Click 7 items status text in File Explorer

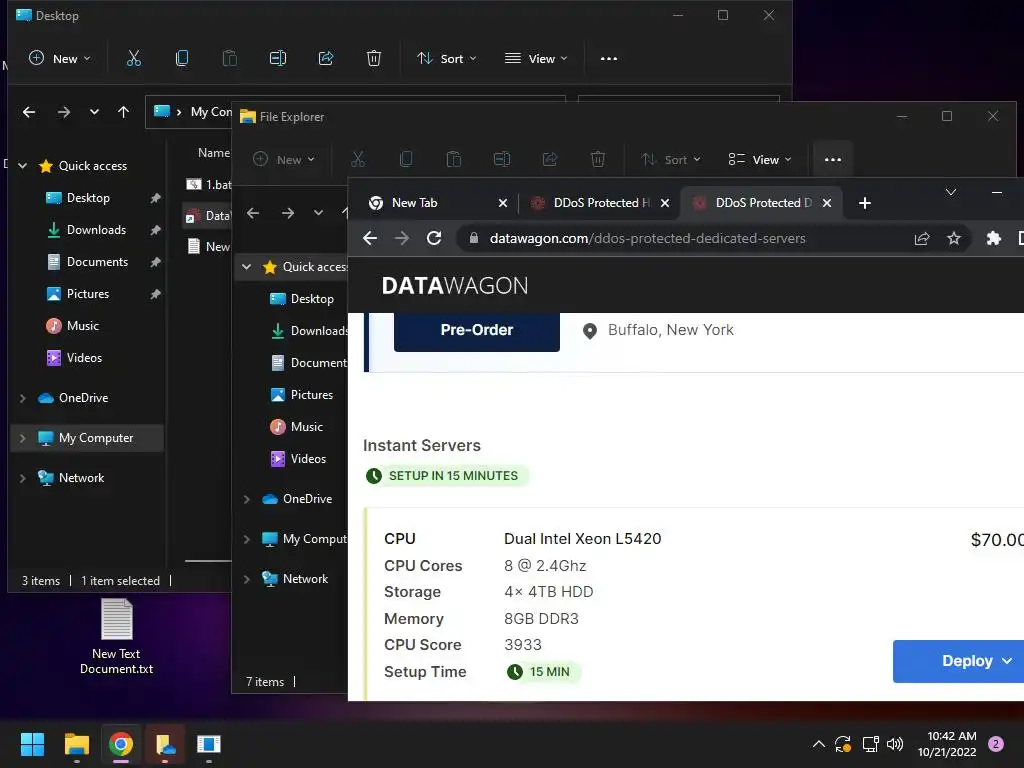click(x=264, y=682)
